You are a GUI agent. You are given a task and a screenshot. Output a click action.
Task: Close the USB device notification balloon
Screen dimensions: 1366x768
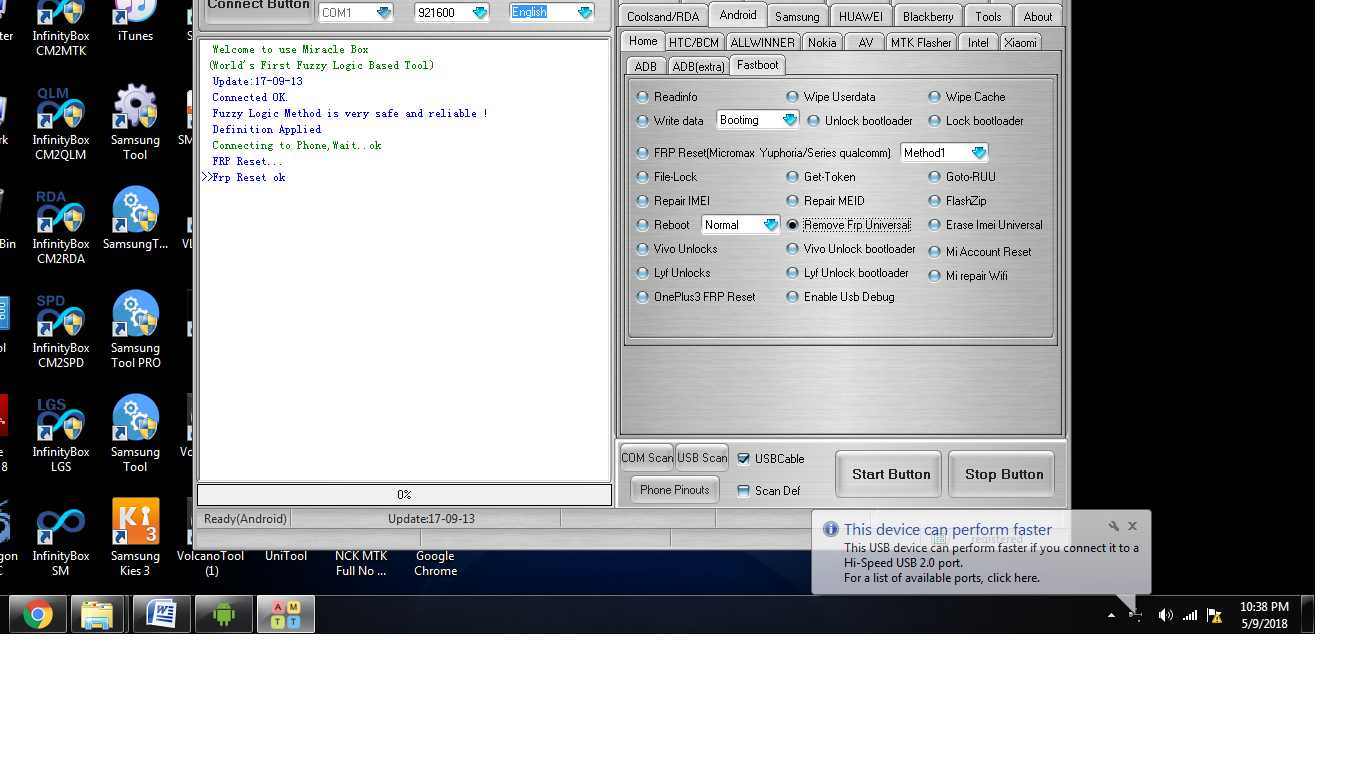click(x=1132, y=526)
